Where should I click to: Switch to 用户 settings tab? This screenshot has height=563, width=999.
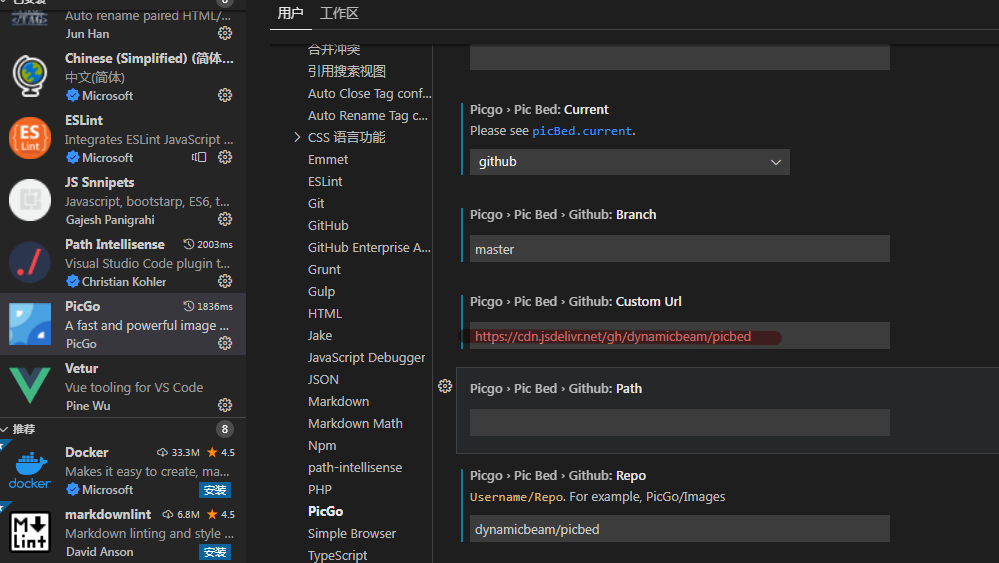tap(291, 13)
